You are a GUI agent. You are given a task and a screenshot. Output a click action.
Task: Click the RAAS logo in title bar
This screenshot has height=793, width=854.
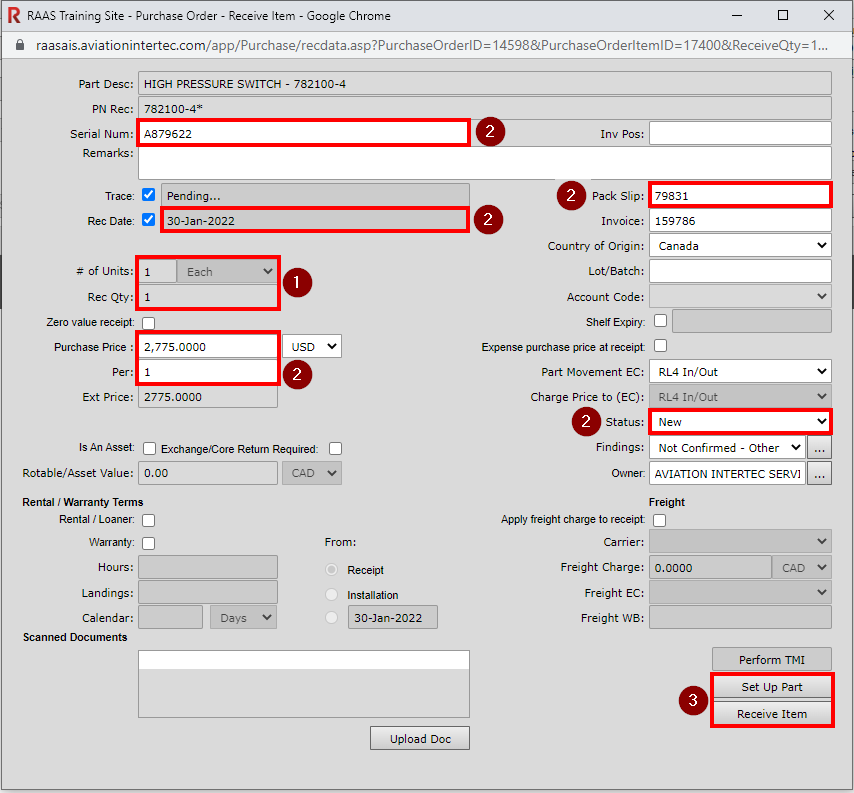14,16
